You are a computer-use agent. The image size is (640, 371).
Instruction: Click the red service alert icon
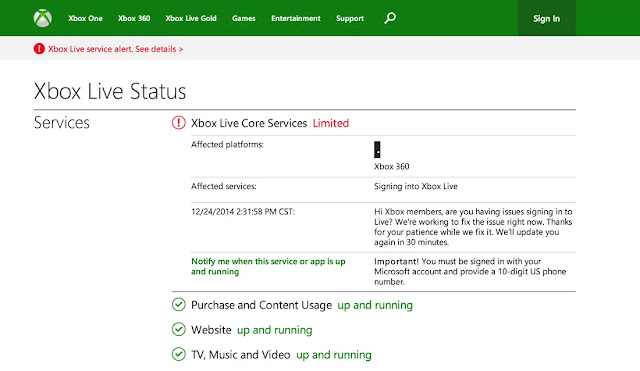click(x=39, y=49)
